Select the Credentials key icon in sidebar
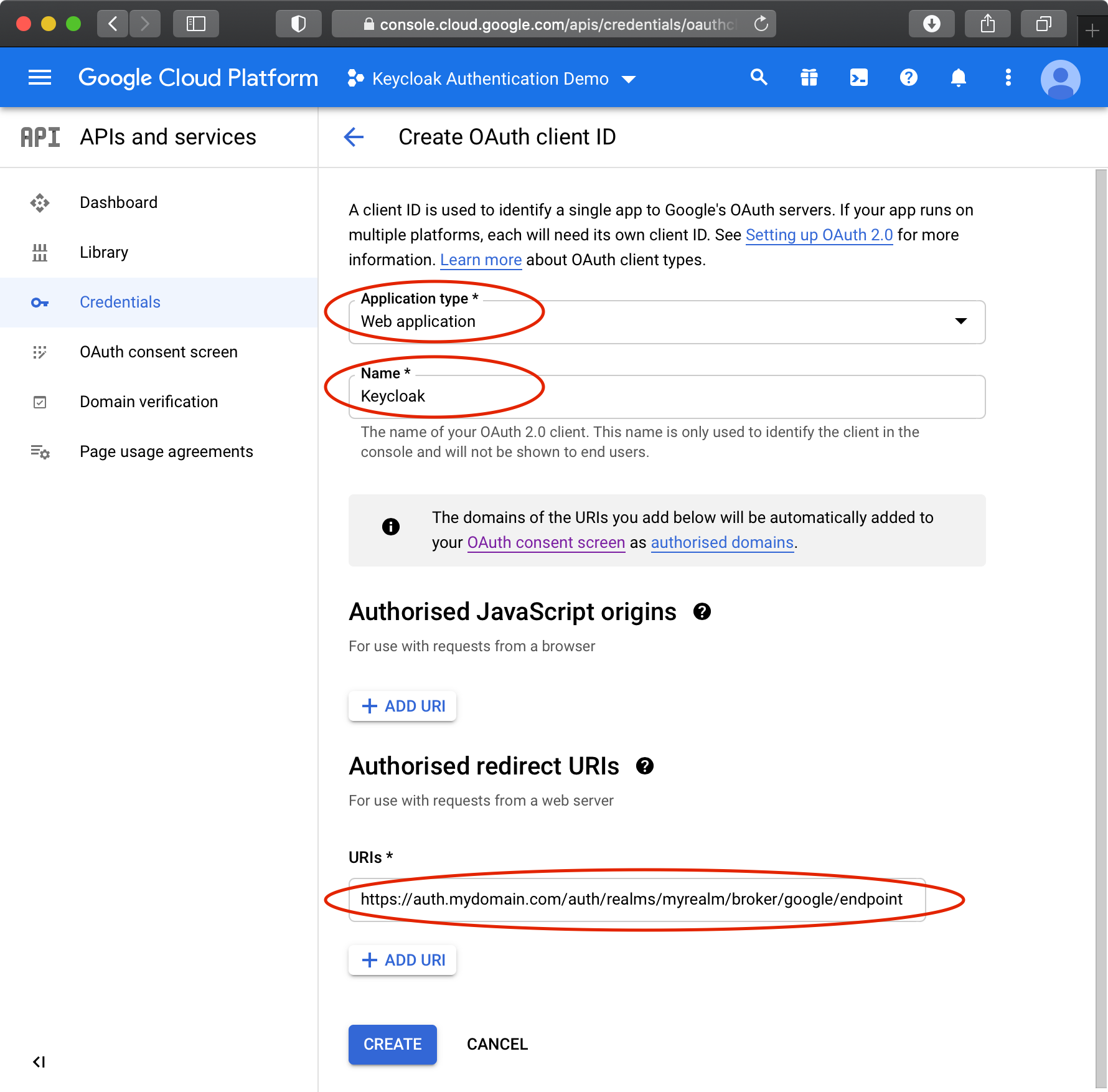Screen dimensions: 1108x1092 pos(40,302)
